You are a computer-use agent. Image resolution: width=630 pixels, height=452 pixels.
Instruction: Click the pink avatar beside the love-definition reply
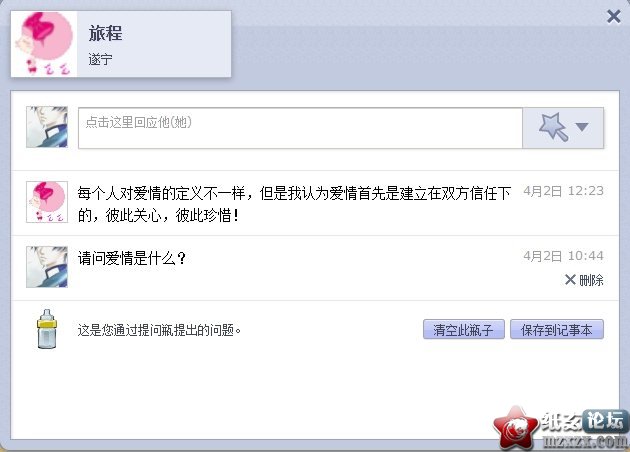tap(47, 202)
